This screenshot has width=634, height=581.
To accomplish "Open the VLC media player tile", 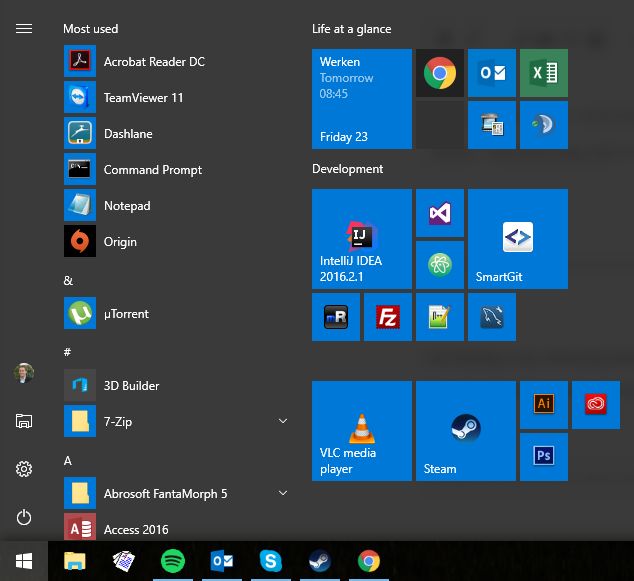I will click(362, 431).
